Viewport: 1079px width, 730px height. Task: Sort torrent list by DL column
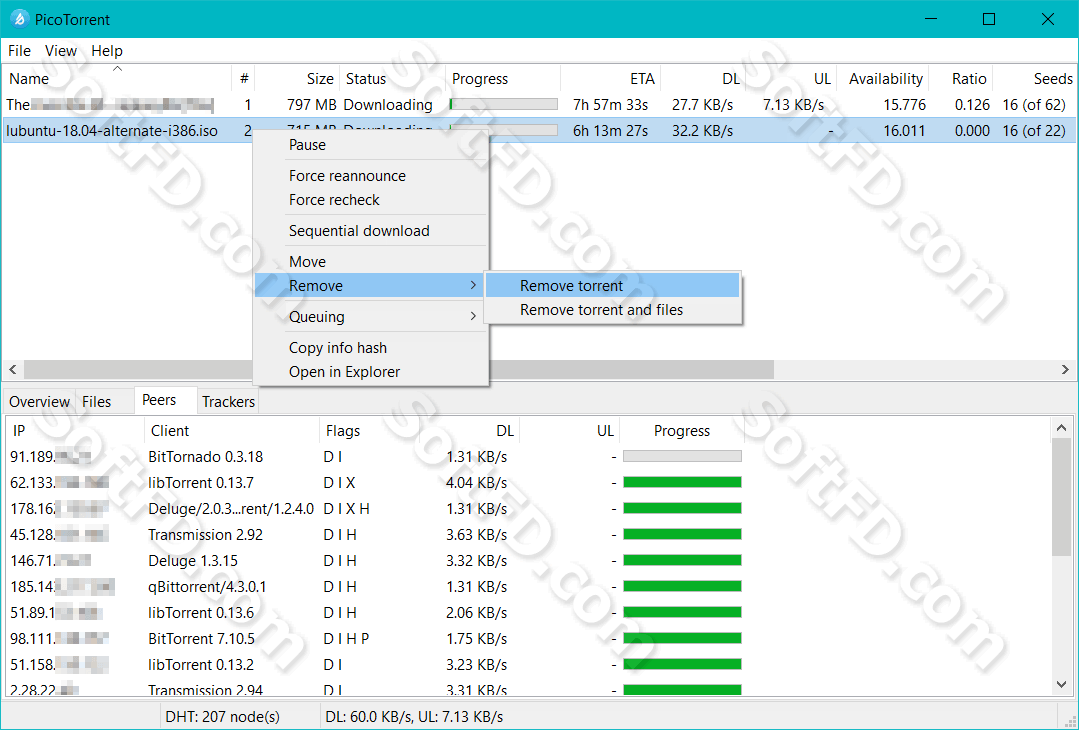pos(703,79)
